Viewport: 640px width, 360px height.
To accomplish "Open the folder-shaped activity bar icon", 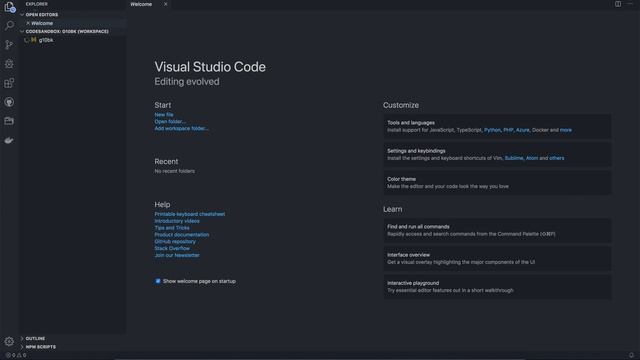I will 9,121.
